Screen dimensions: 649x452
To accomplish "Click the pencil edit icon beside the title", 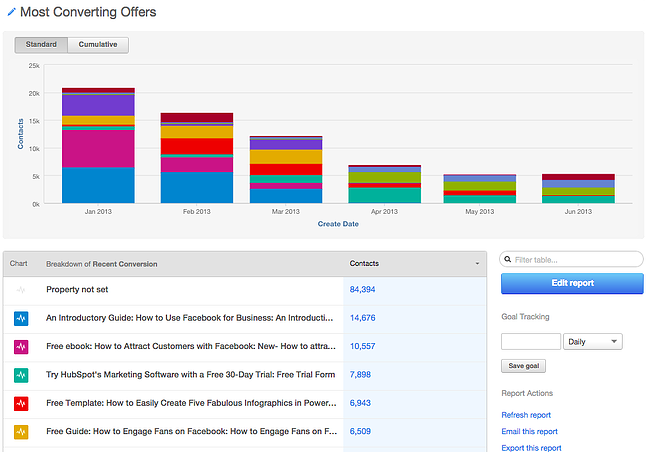I will point(11,13).
